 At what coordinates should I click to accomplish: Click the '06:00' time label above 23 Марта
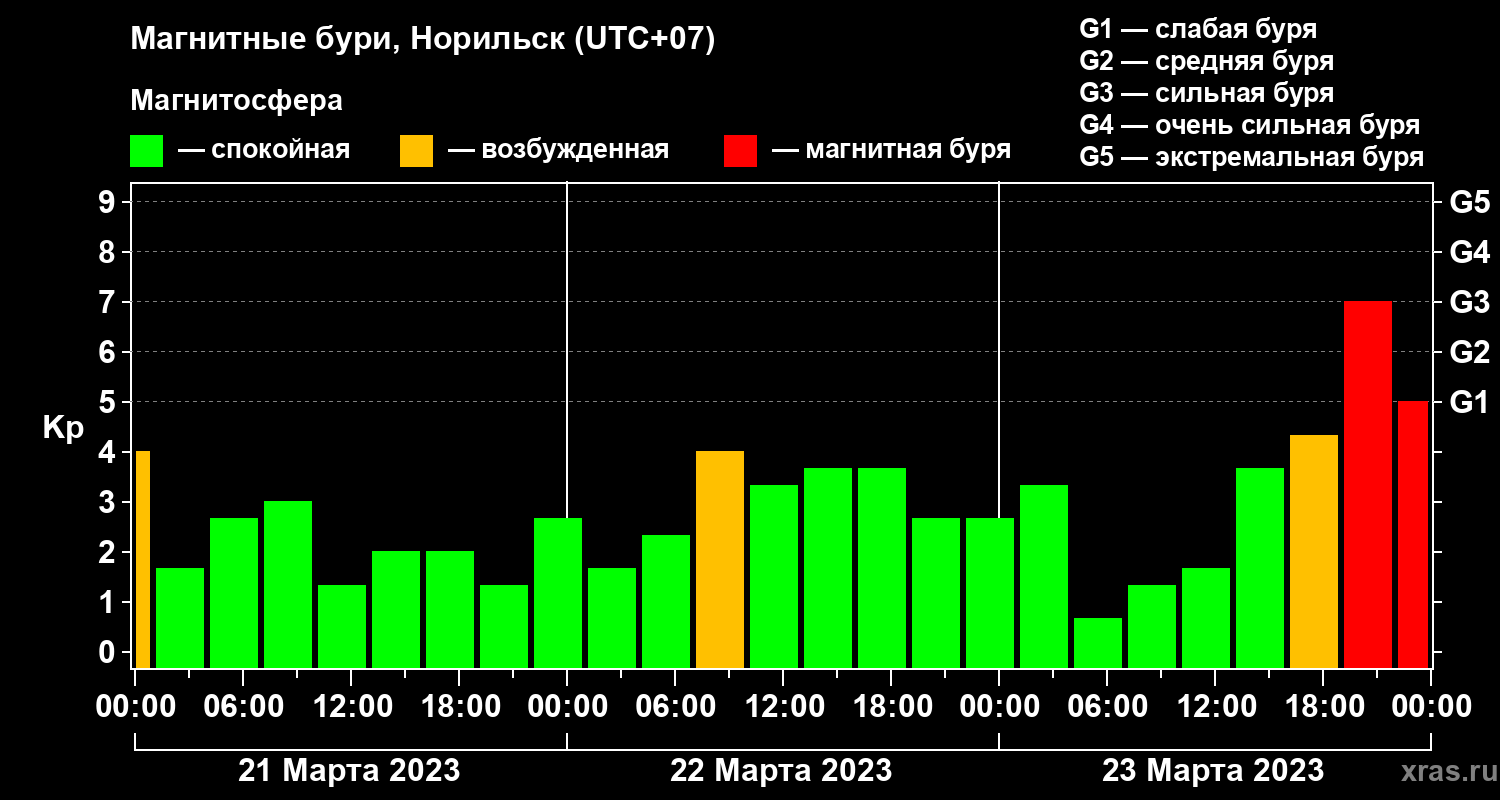tap(1106, 707)
